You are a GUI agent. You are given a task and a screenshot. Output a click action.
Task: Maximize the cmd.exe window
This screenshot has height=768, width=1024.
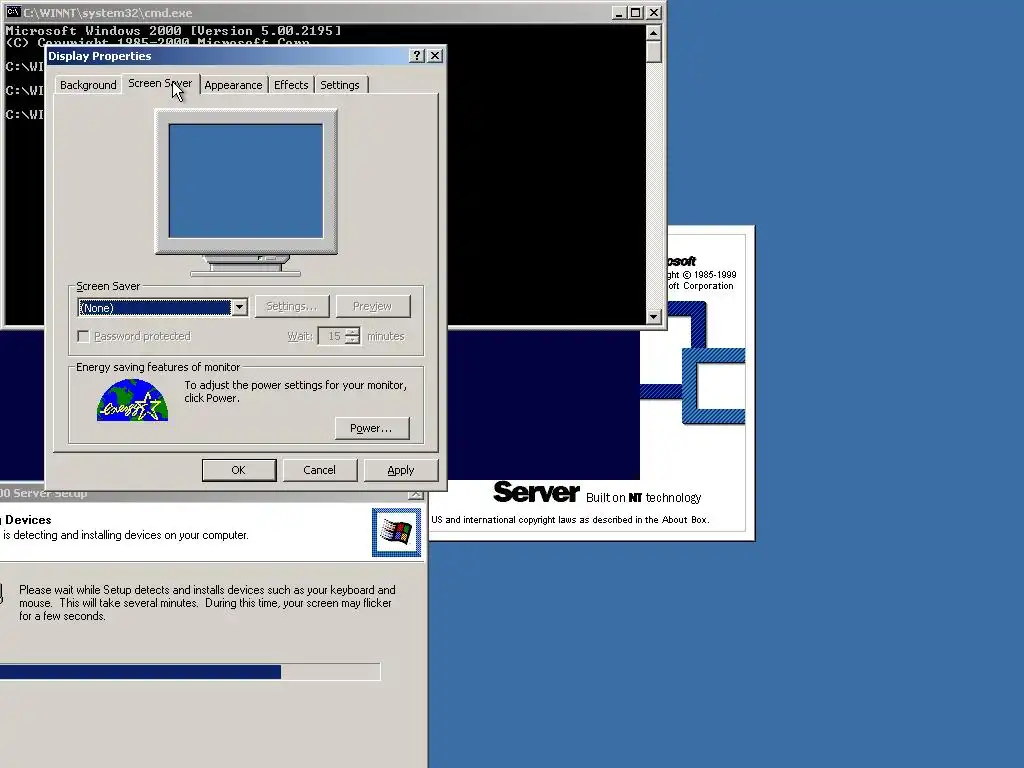click(x=635, y=12)
